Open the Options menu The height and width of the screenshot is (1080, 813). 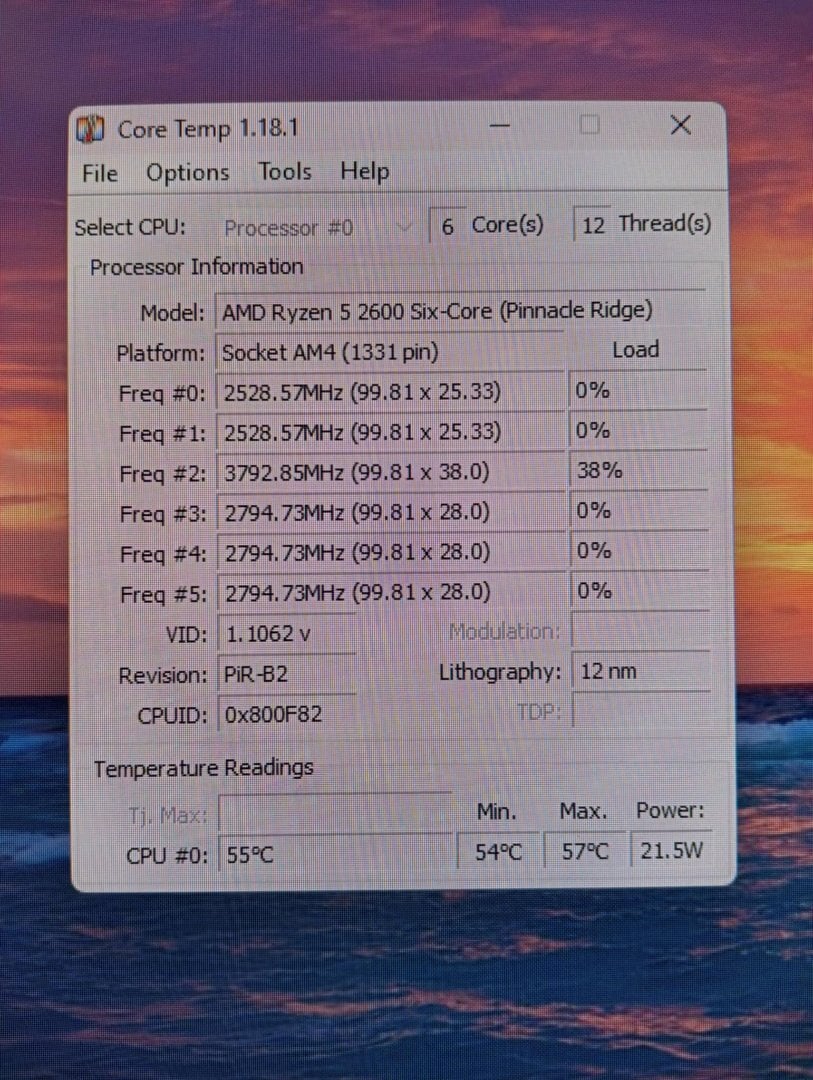click(187, 173)
